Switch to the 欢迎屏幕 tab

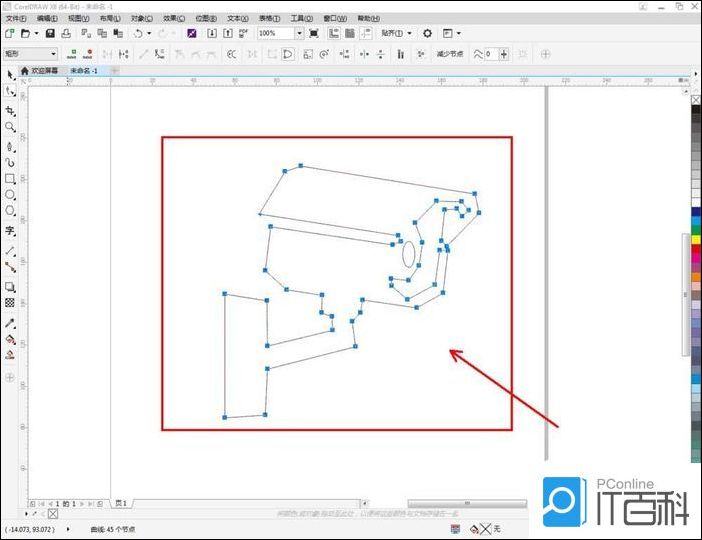point(40,71)
